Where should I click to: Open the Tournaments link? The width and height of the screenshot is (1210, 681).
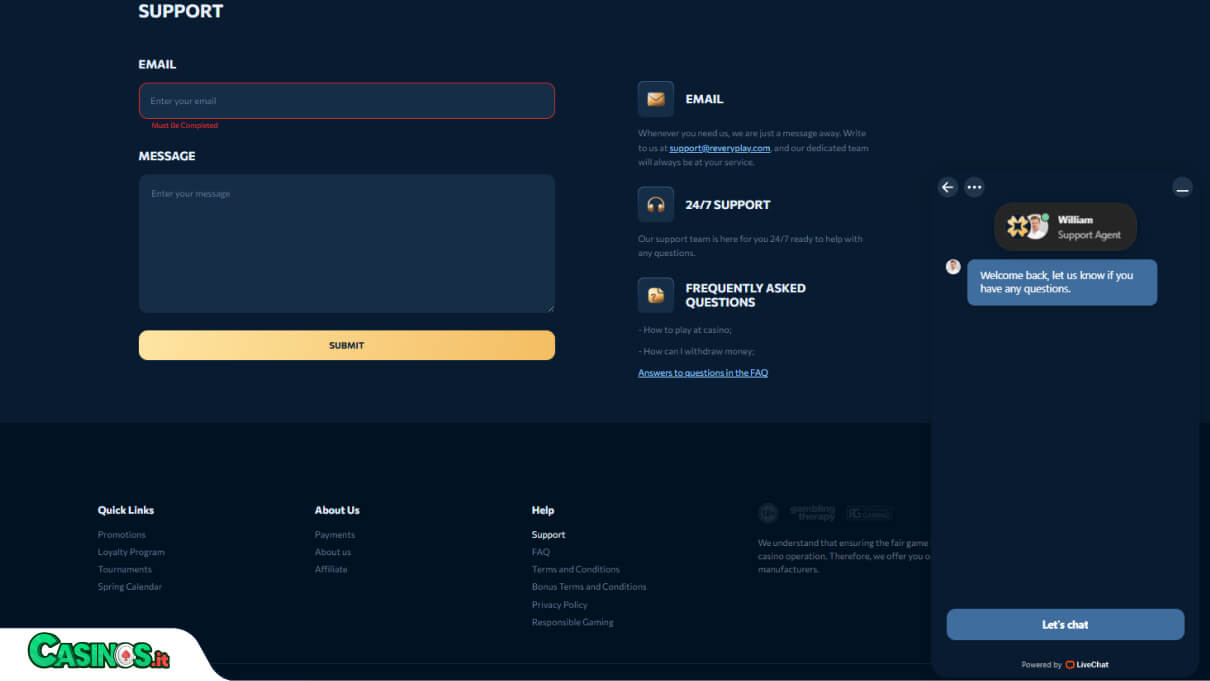[125, 569]
